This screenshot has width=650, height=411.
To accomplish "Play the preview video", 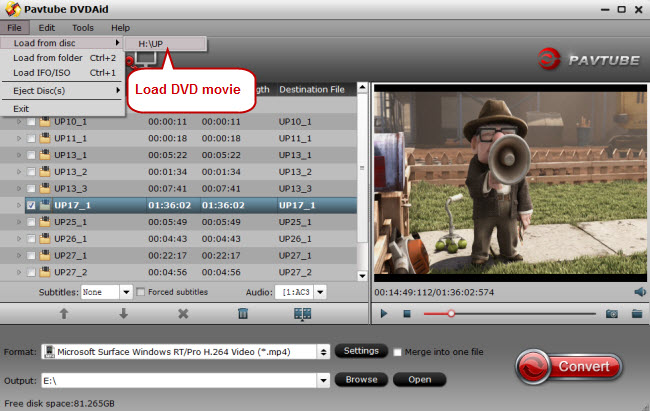I will (x=384, y=314).
